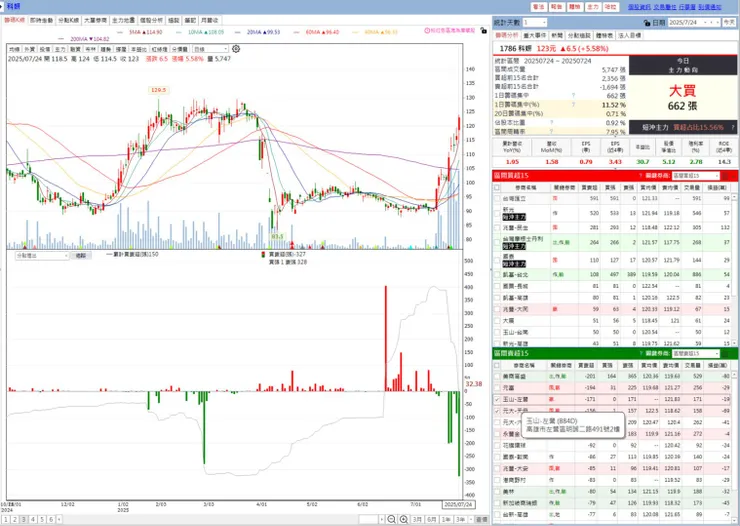The image size is (740, 526).
Task: Switch to 分點K線 tab
Action: 68,21
